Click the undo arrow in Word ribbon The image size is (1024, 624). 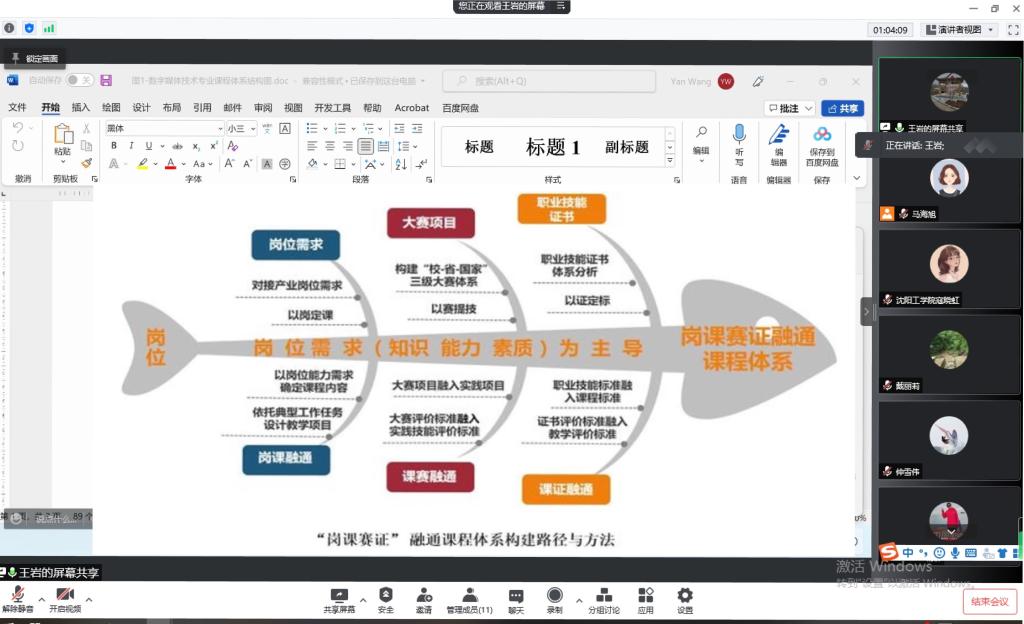coord(18,127)
